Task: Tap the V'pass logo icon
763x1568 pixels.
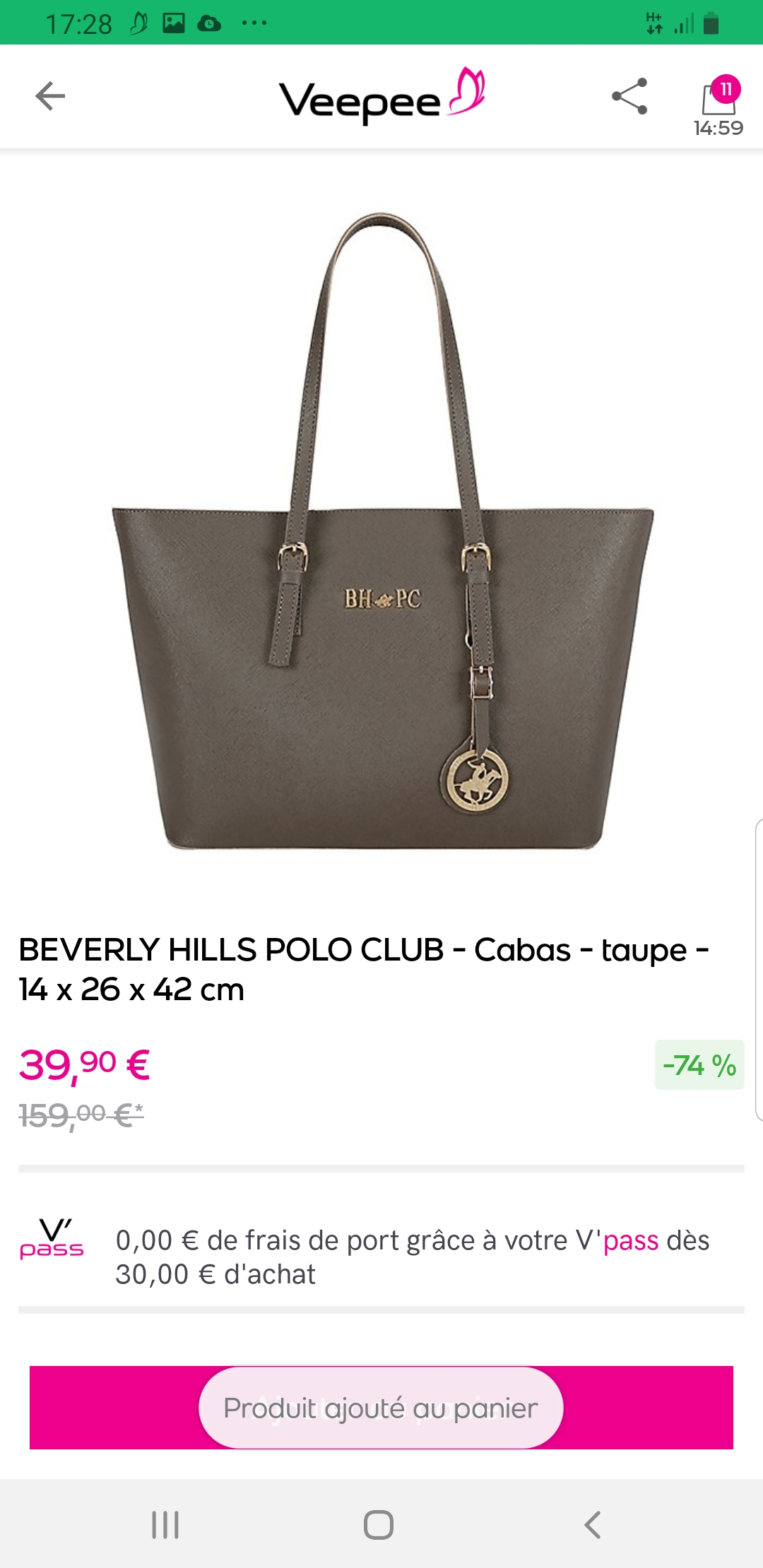Action: pos(52,1239)
